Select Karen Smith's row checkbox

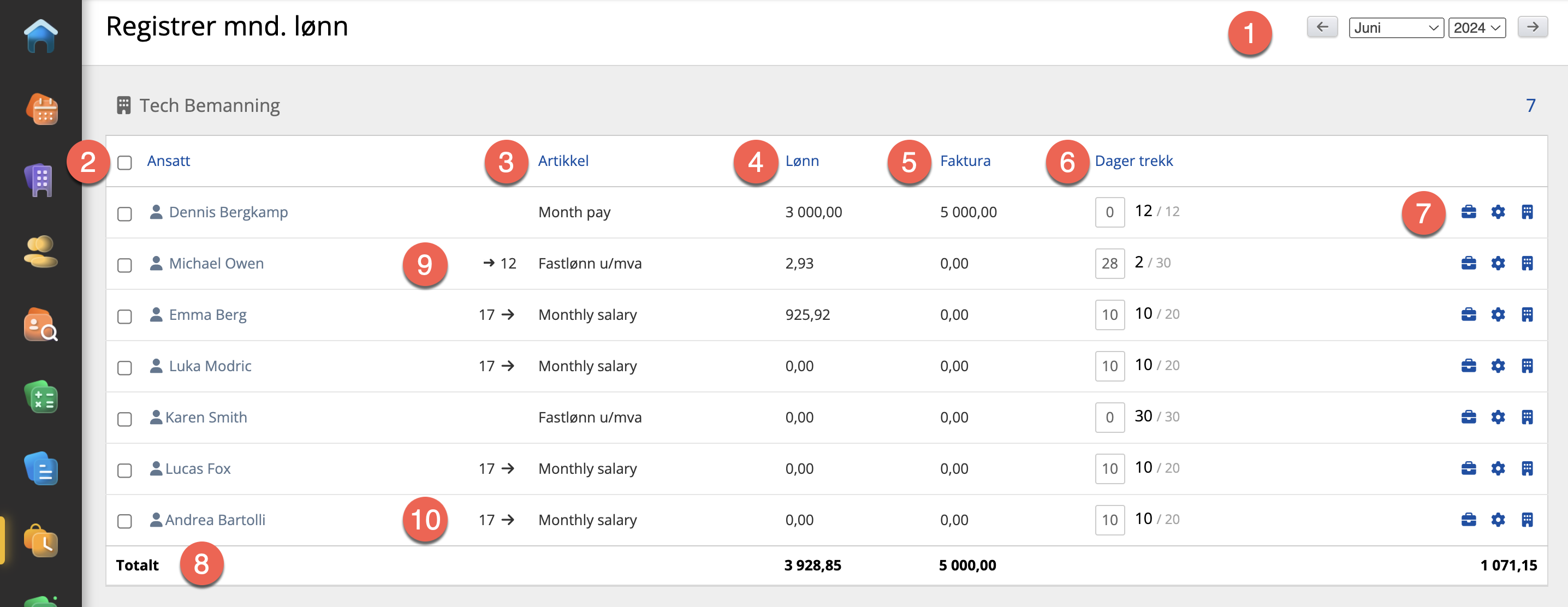pos(125,419)
